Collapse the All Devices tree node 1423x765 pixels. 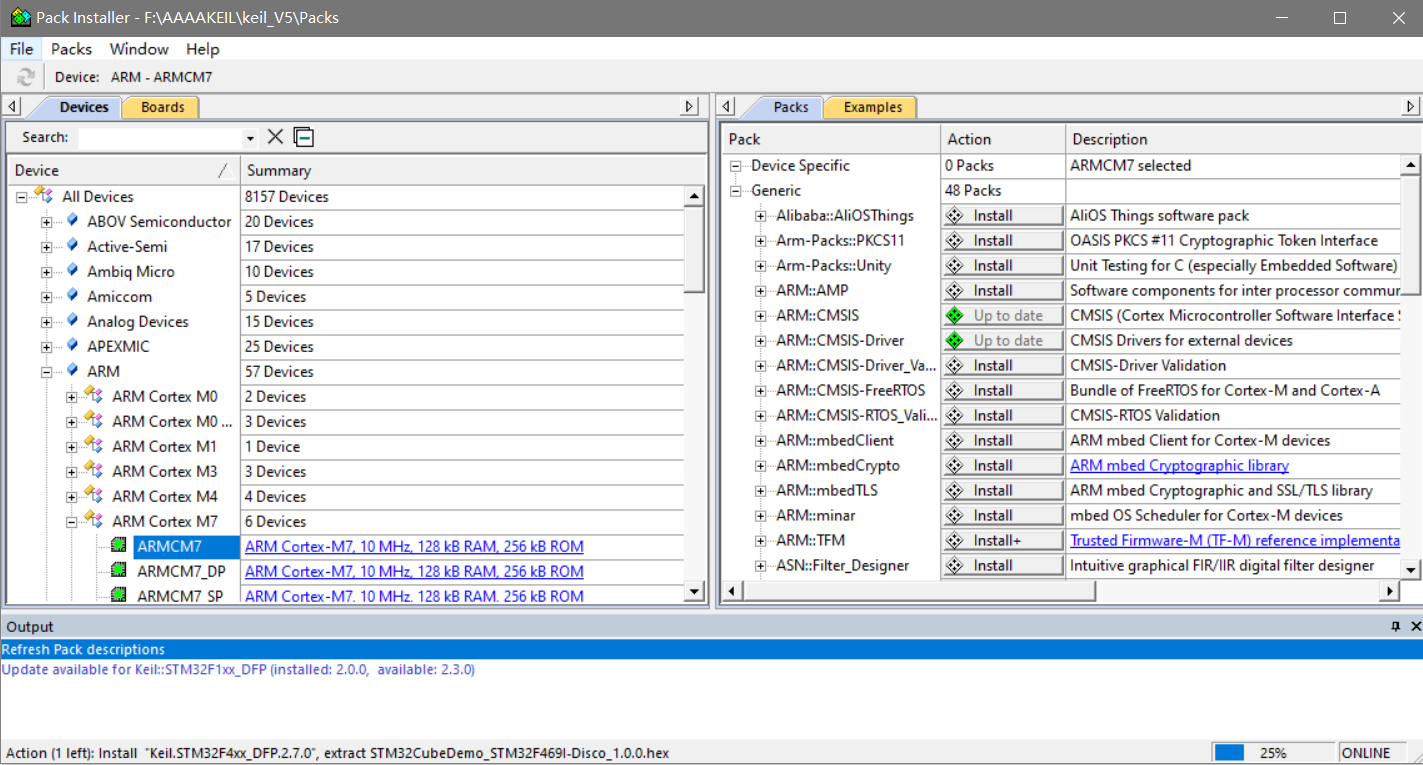point(21,197)
